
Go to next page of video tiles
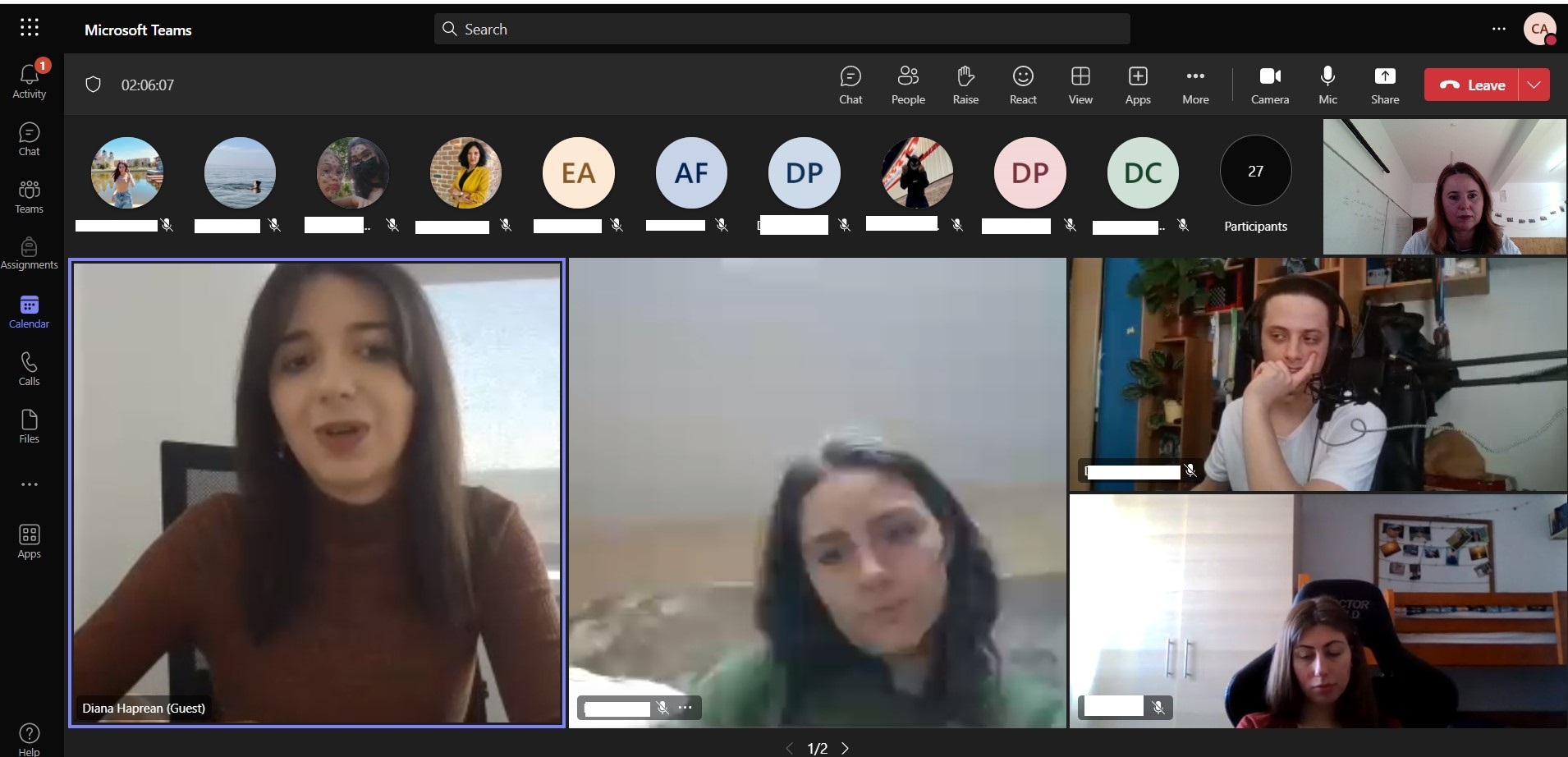845,748
